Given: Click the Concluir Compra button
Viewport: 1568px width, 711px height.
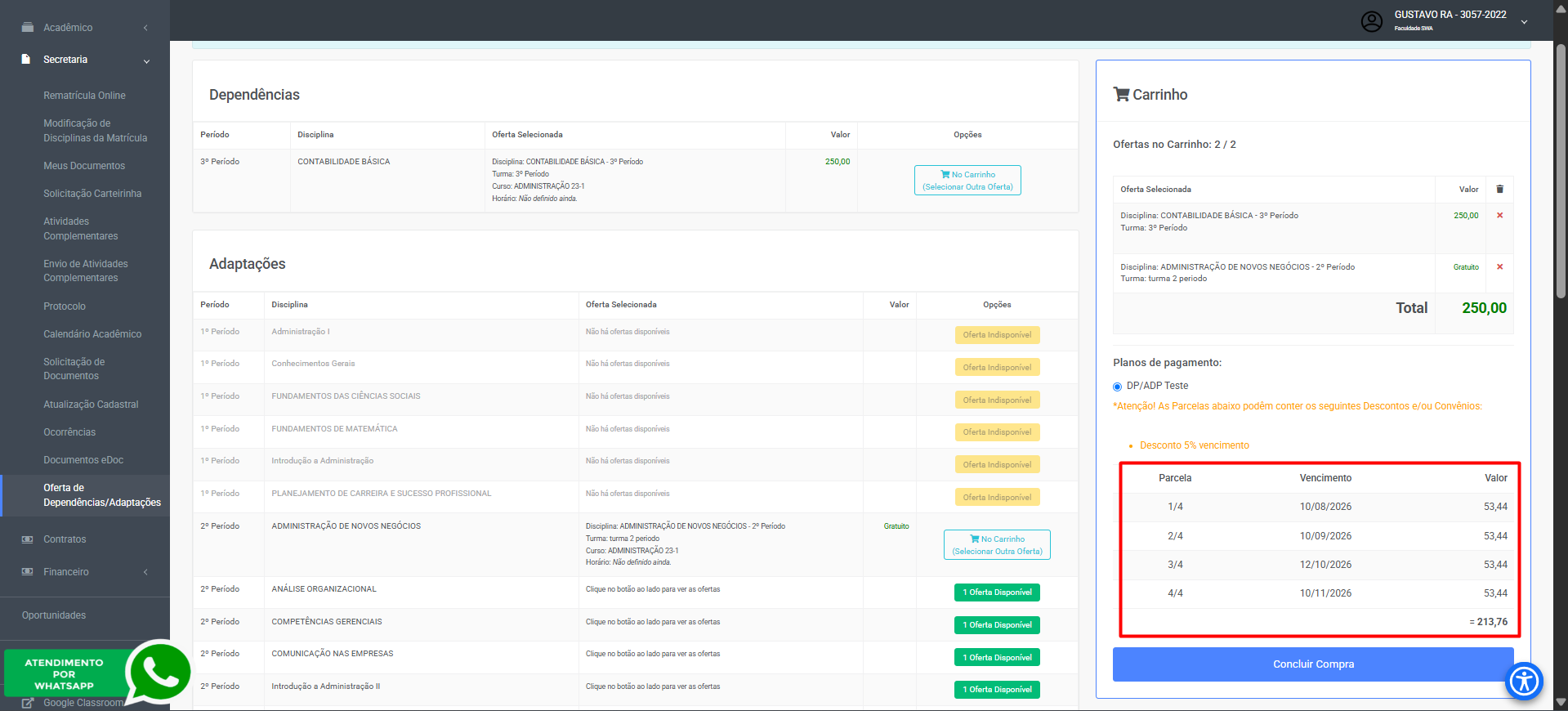Looking at the screenshot, I should pyautogui.click(x=1313, y=664).
